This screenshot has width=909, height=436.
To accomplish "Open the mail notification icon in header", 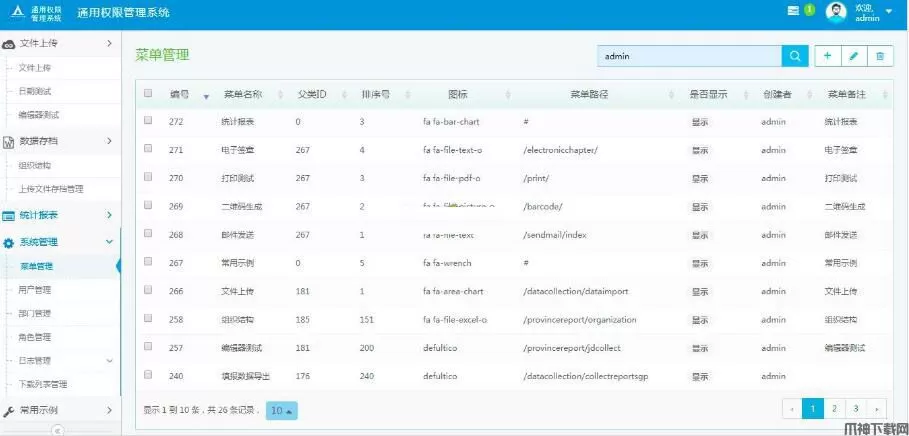I will pos(793,11).
